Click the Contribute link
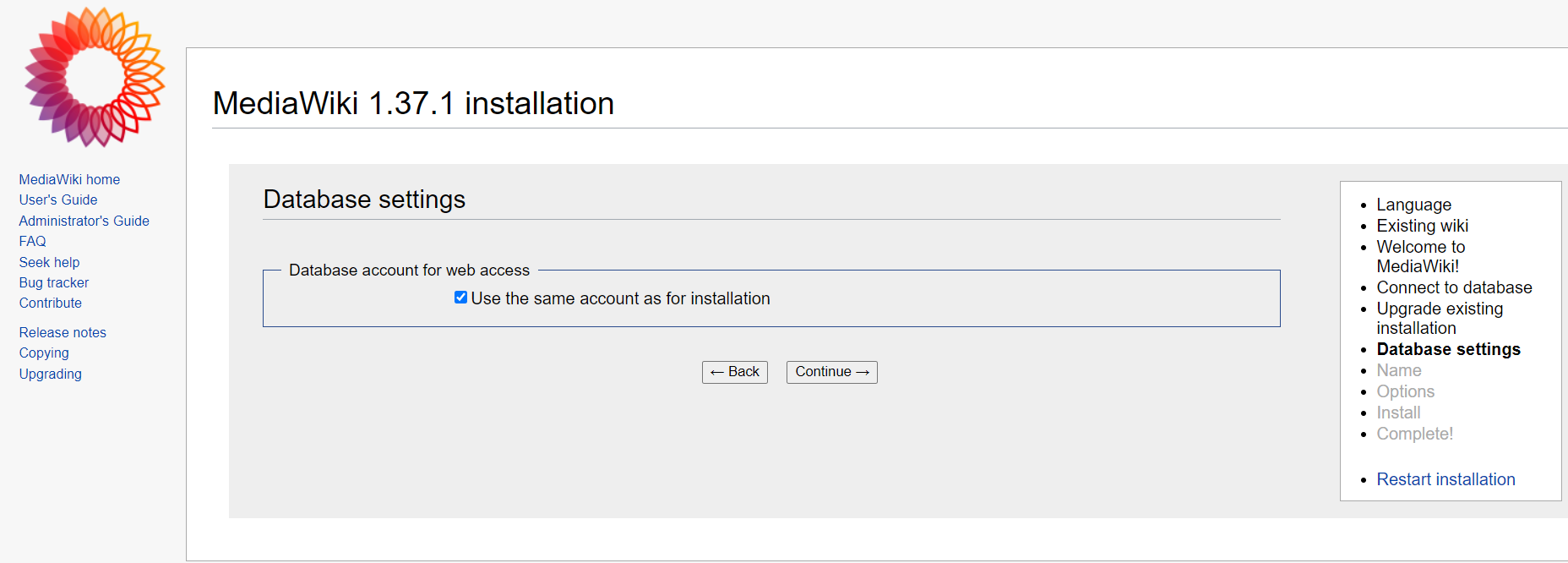Image resolution: width=1568 pixels, height=563 pixels. point(51,303)
